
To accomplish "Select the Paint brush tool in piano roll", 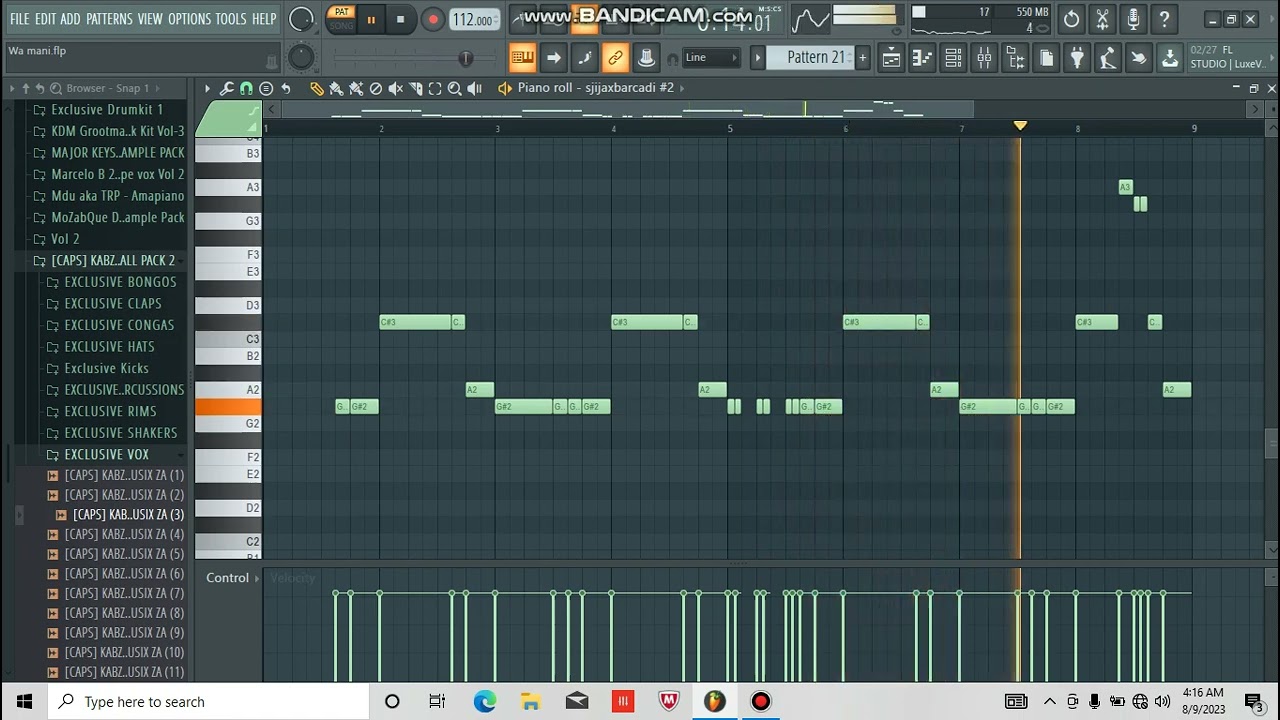I will pos(336,89).
